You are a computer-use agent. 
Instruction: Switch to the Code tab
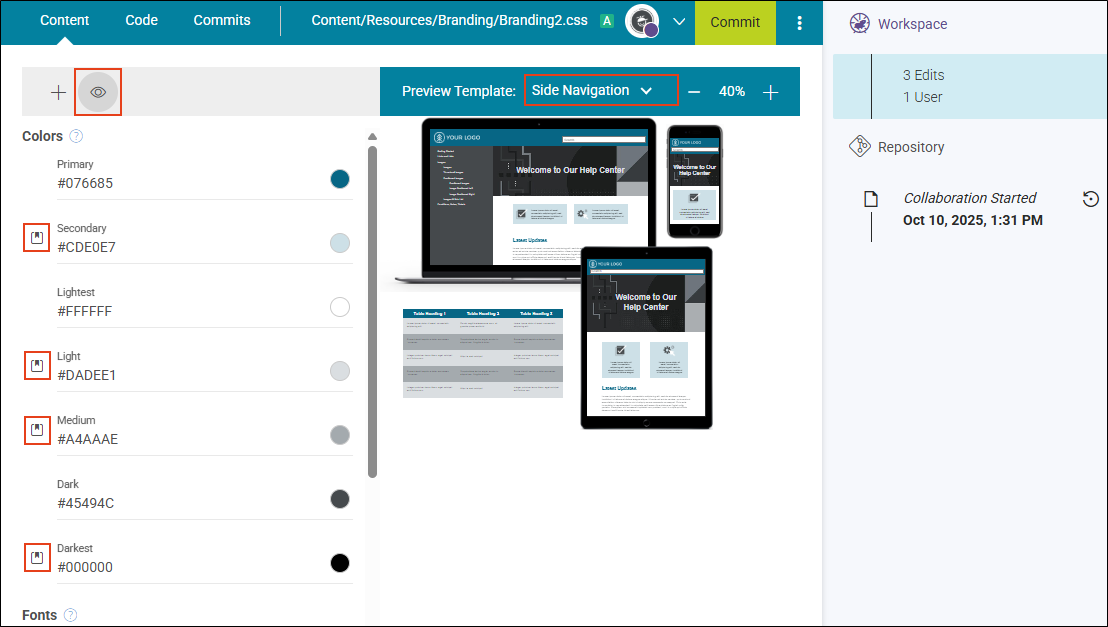141,20
